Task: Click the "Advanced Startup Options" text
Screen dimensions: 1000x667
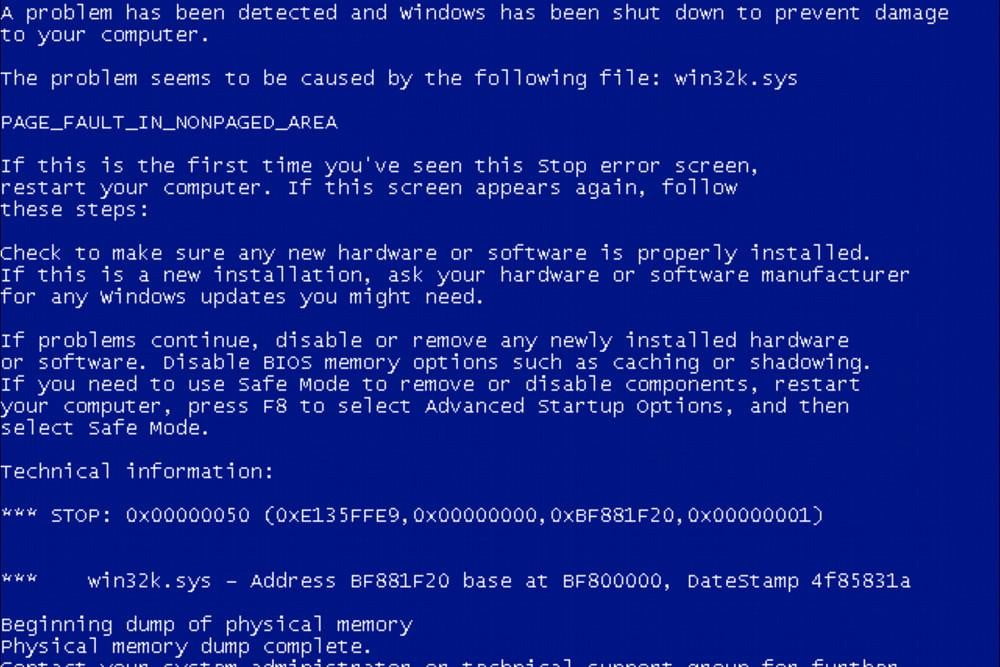Action: [573, 406]
